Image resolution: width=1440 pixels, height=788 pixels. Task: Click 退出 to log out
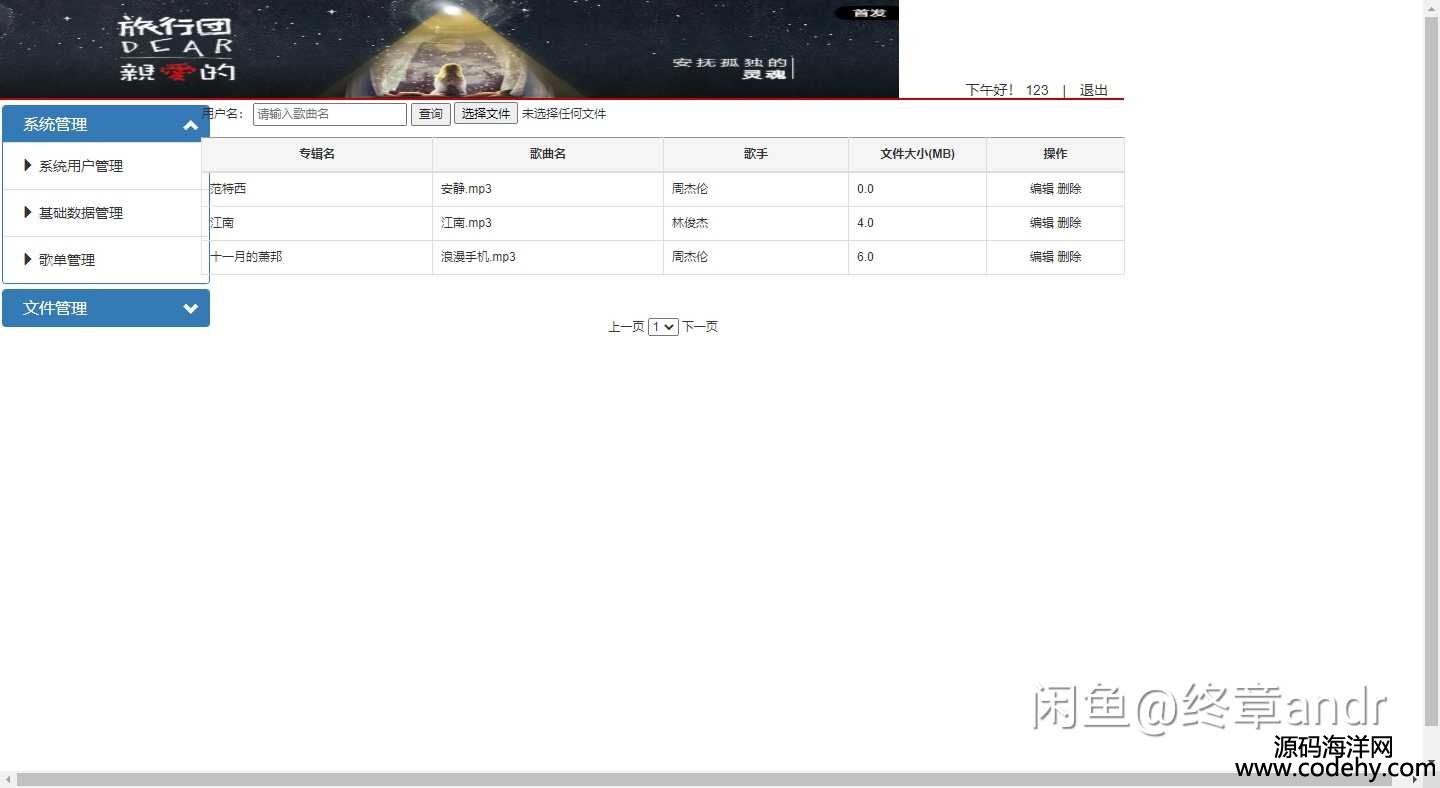click(1093, 90)
